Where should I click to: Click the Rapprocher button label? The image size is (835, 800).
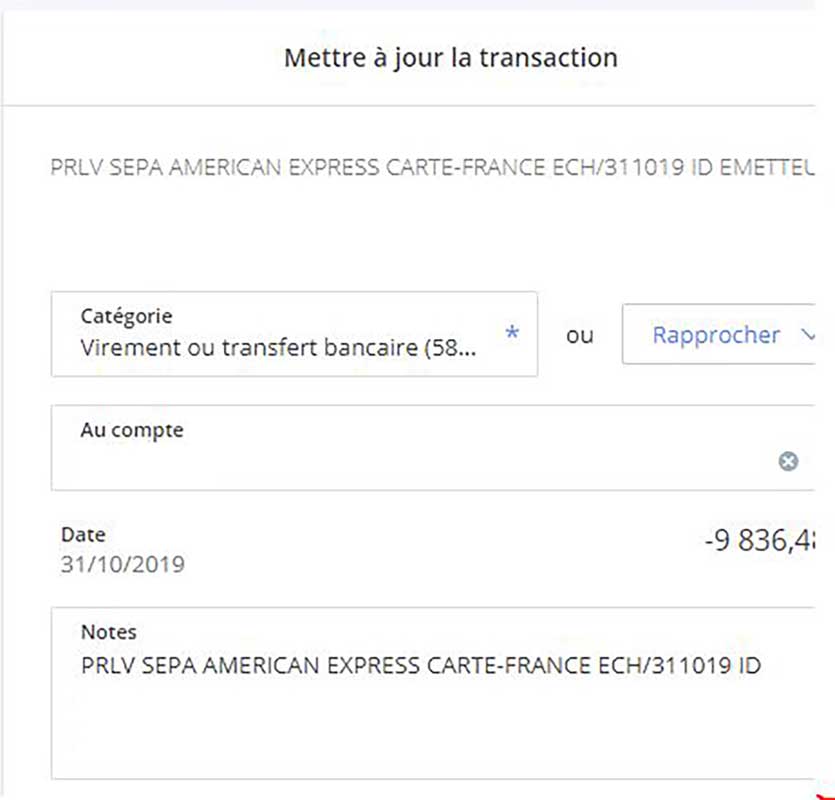point(716,335)
